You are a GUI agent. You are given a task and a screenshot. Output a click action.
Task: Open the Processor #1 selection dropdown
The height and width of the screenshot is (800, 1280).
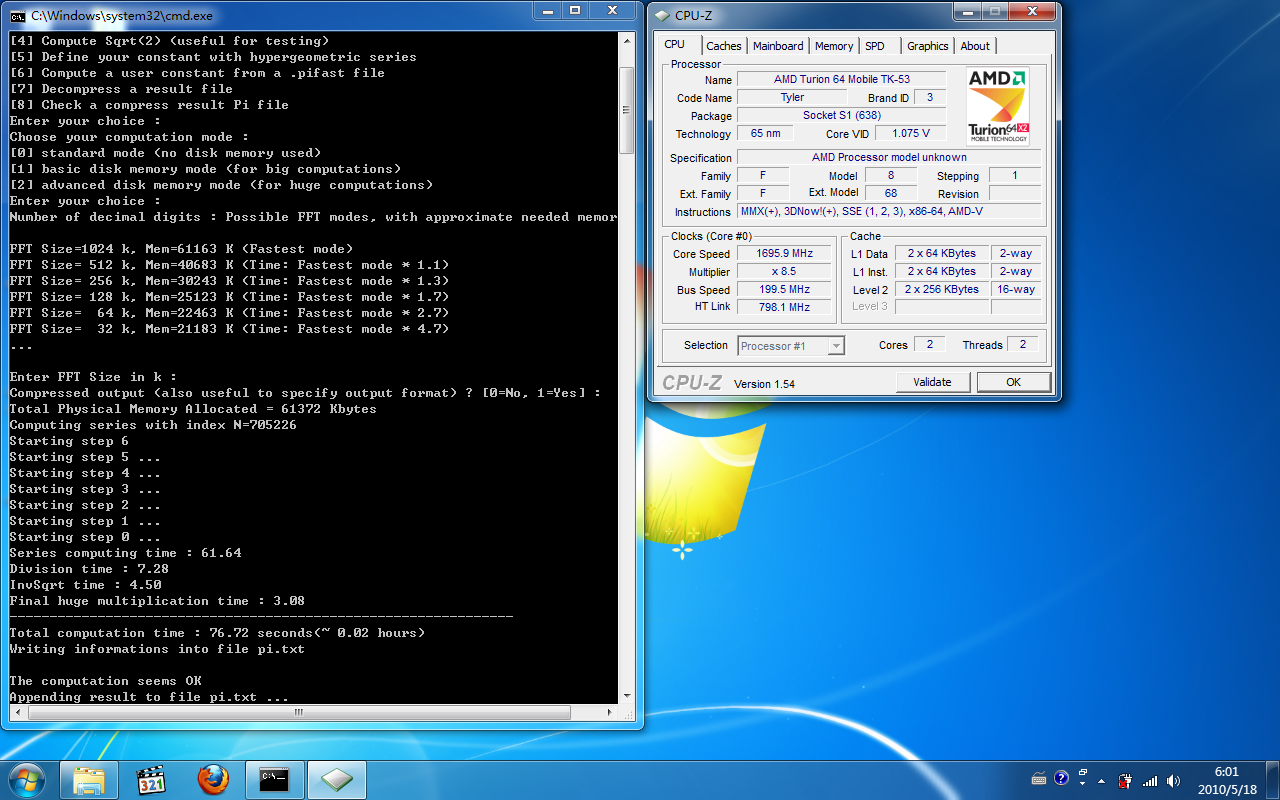[791, 346]
